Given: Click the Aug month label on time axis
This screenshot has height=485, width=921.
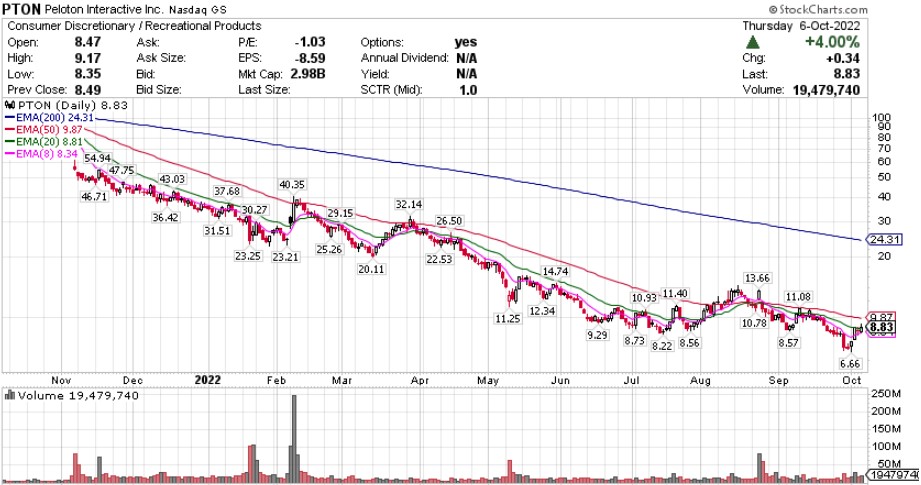Looking at the screenshot, I should [700, 380].
